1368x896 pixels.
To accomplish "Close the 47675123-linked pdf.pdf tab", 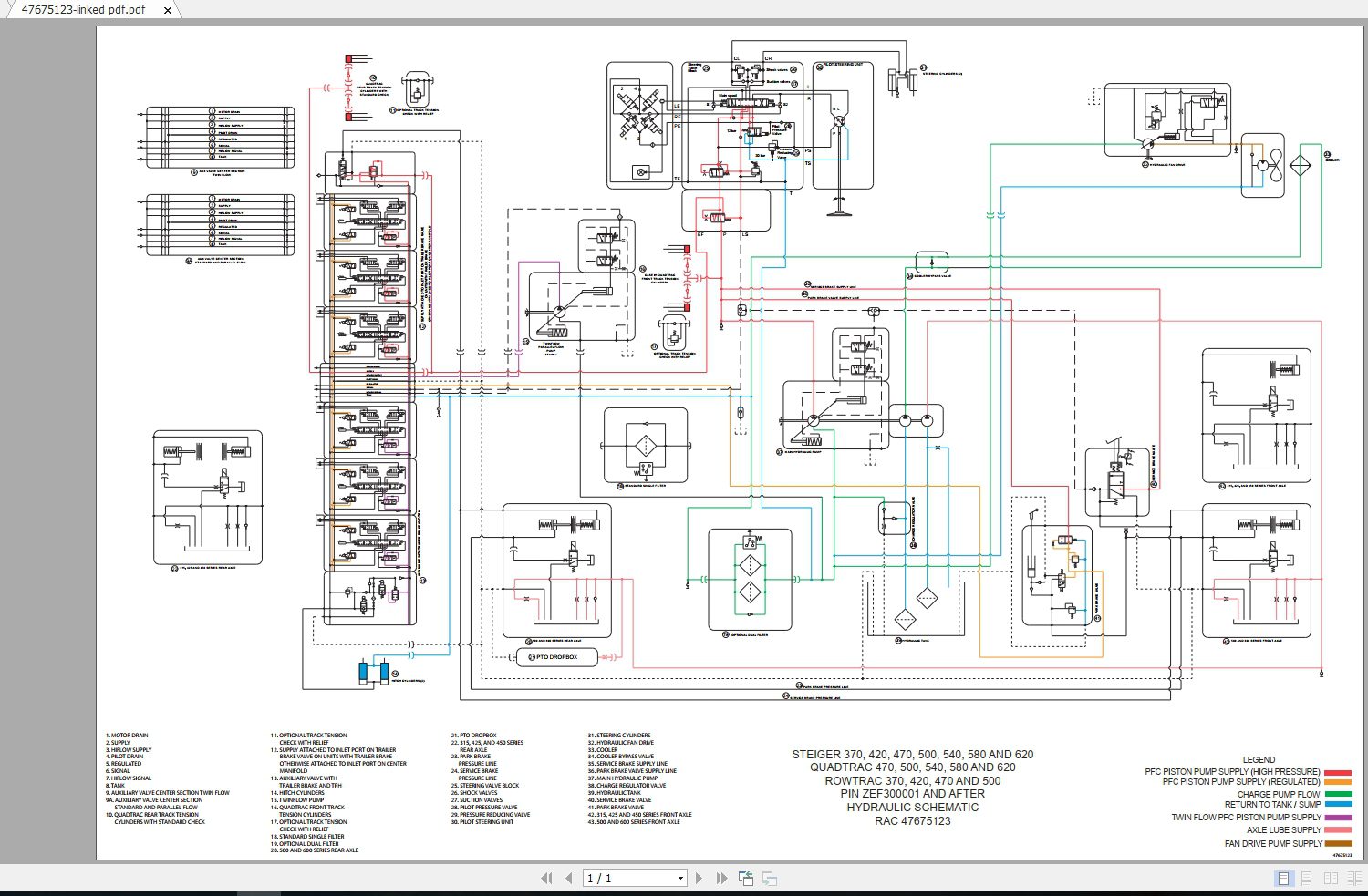I will (x=167, y=10).
